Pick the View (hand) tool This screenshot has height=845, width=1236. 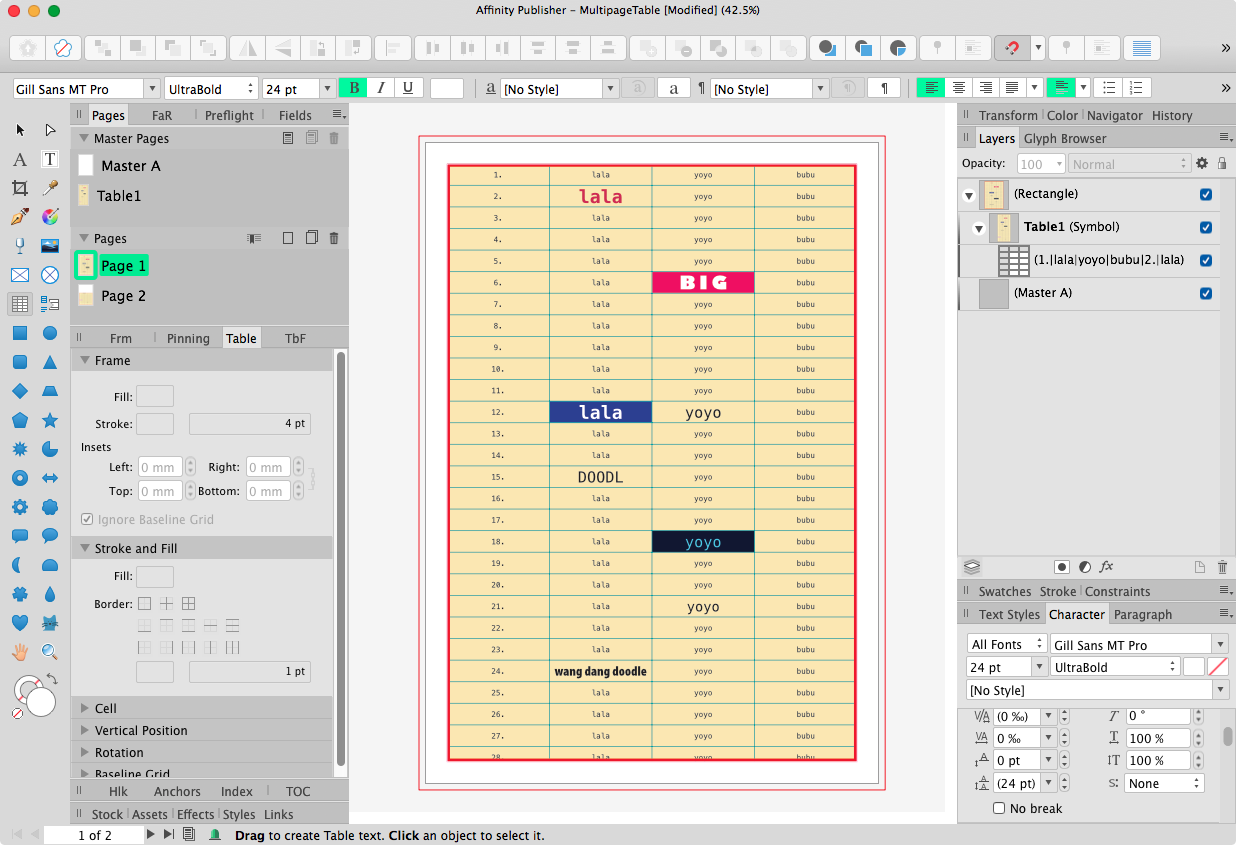pyautogui.click(x=20, y=652)
